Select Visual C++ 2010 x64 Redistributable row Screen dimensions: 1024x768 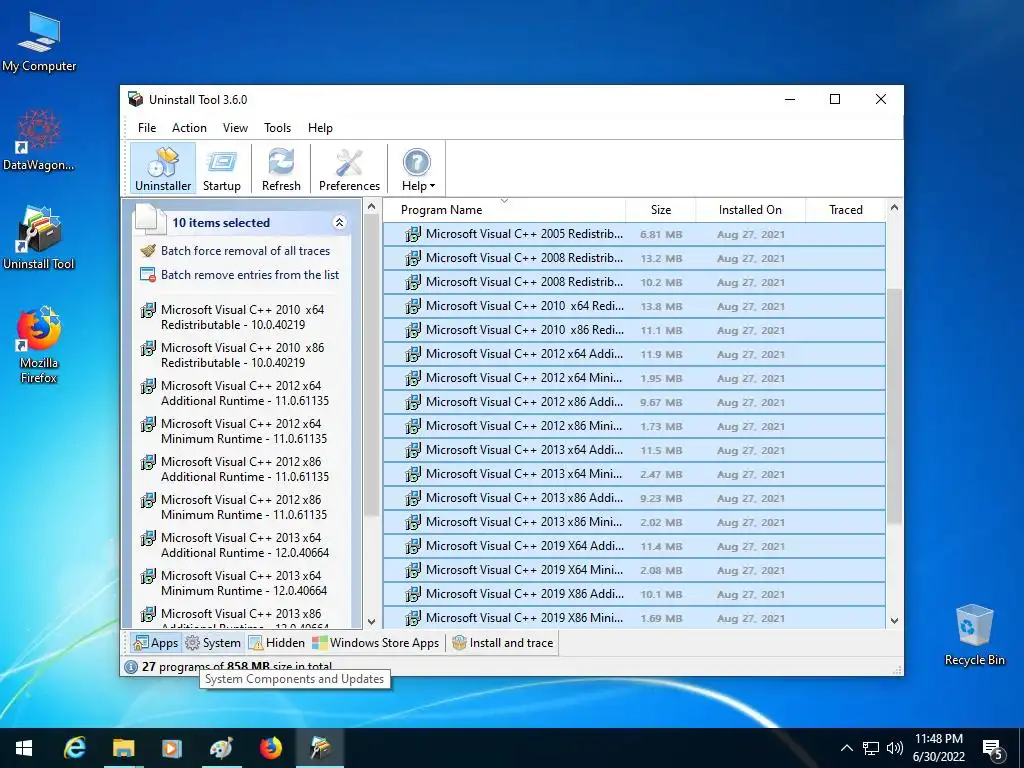634,306
